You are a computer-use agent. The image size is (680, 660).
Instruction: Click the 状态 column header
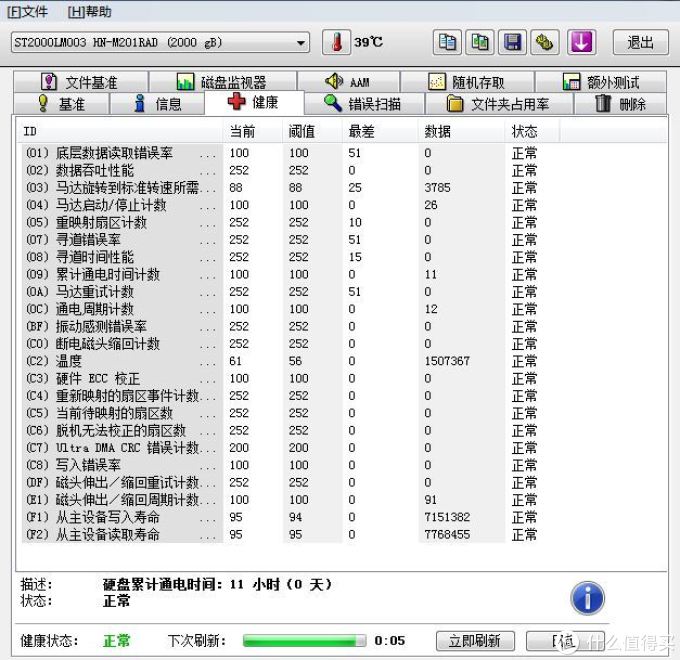533,131
